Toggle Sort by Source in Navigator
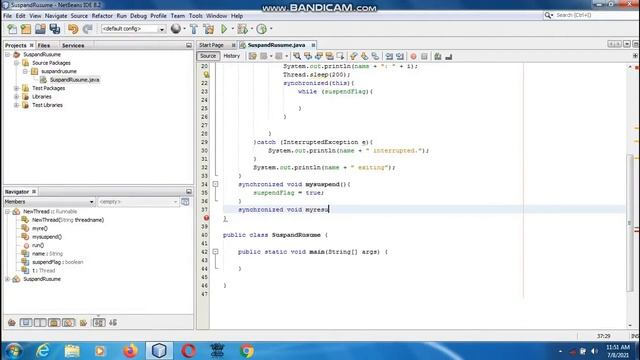Viewport: 640px width, 360px height. pos(113,323)
